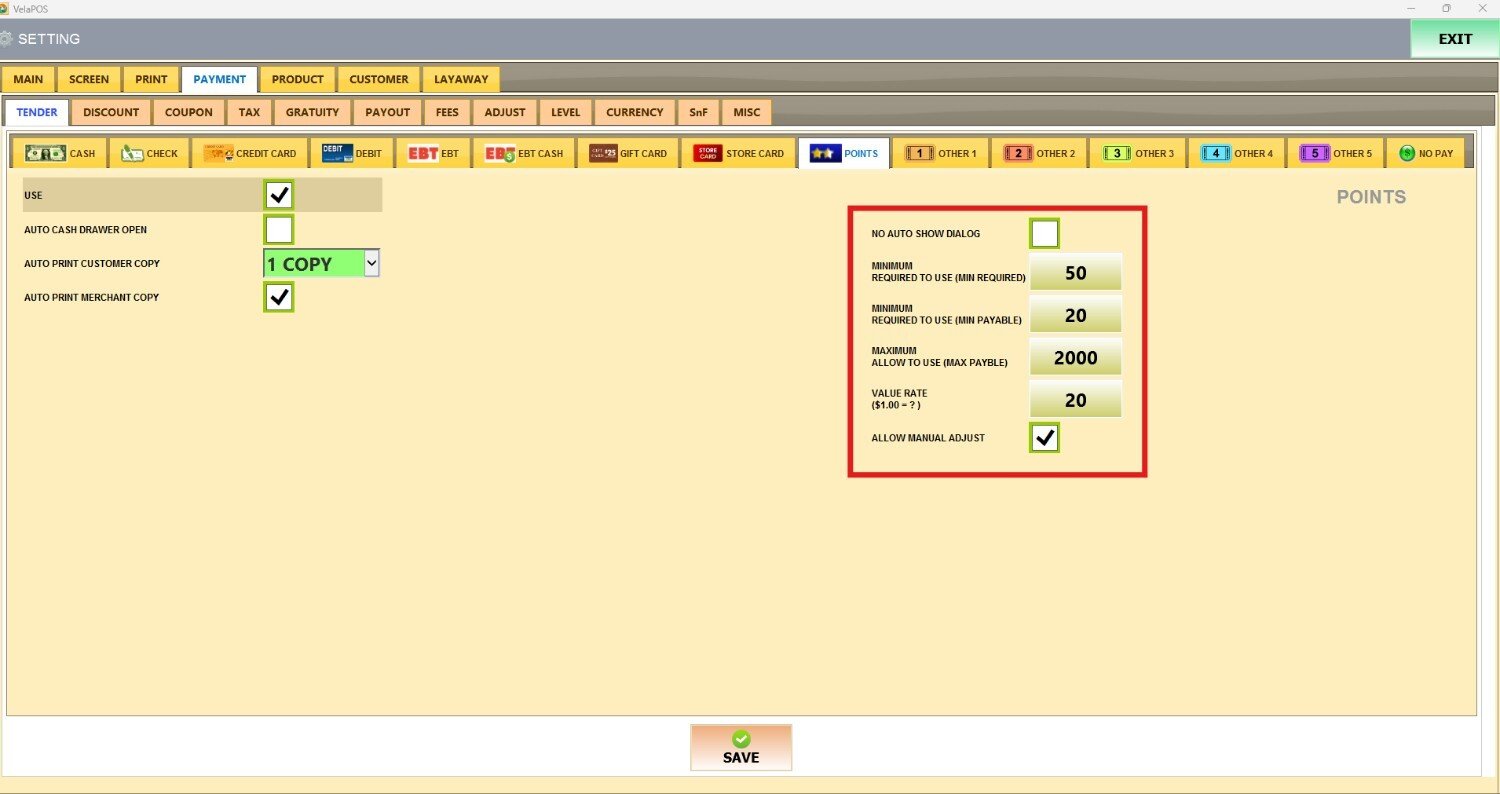
Task: Click the Maximum Allow to Use value field
Action: tap(1075, 358)
